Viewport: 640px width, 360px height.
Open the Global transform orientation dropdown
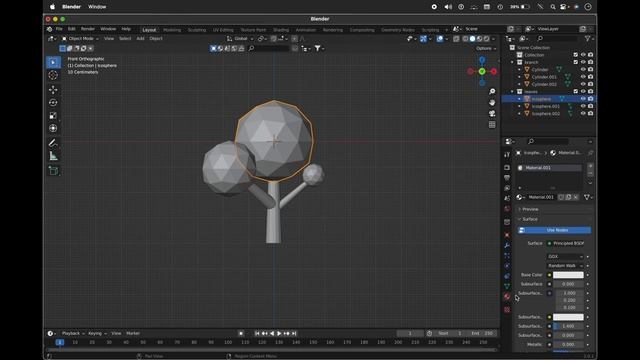click(x=240, y=38)
